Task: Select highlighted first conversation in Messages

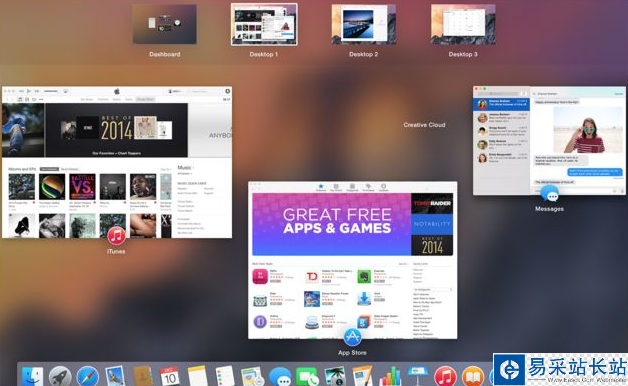Action: coord(501,104)
